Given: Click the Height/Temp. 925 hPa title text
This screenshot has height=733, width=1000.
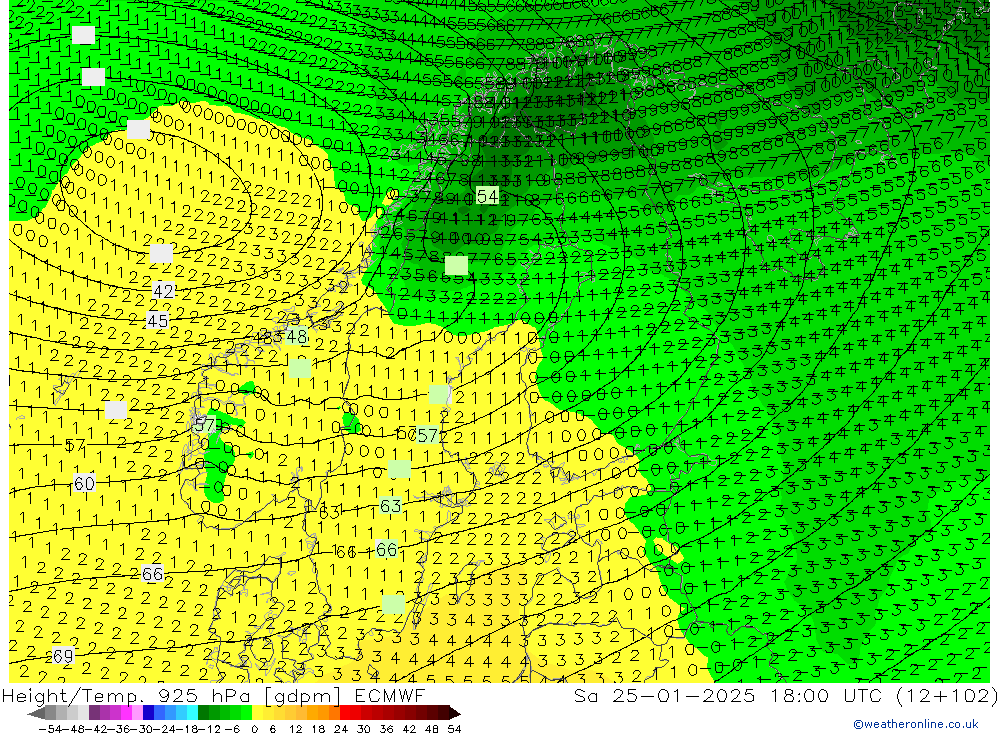Looking at the screenshot, I should click(x=128, y=695).
